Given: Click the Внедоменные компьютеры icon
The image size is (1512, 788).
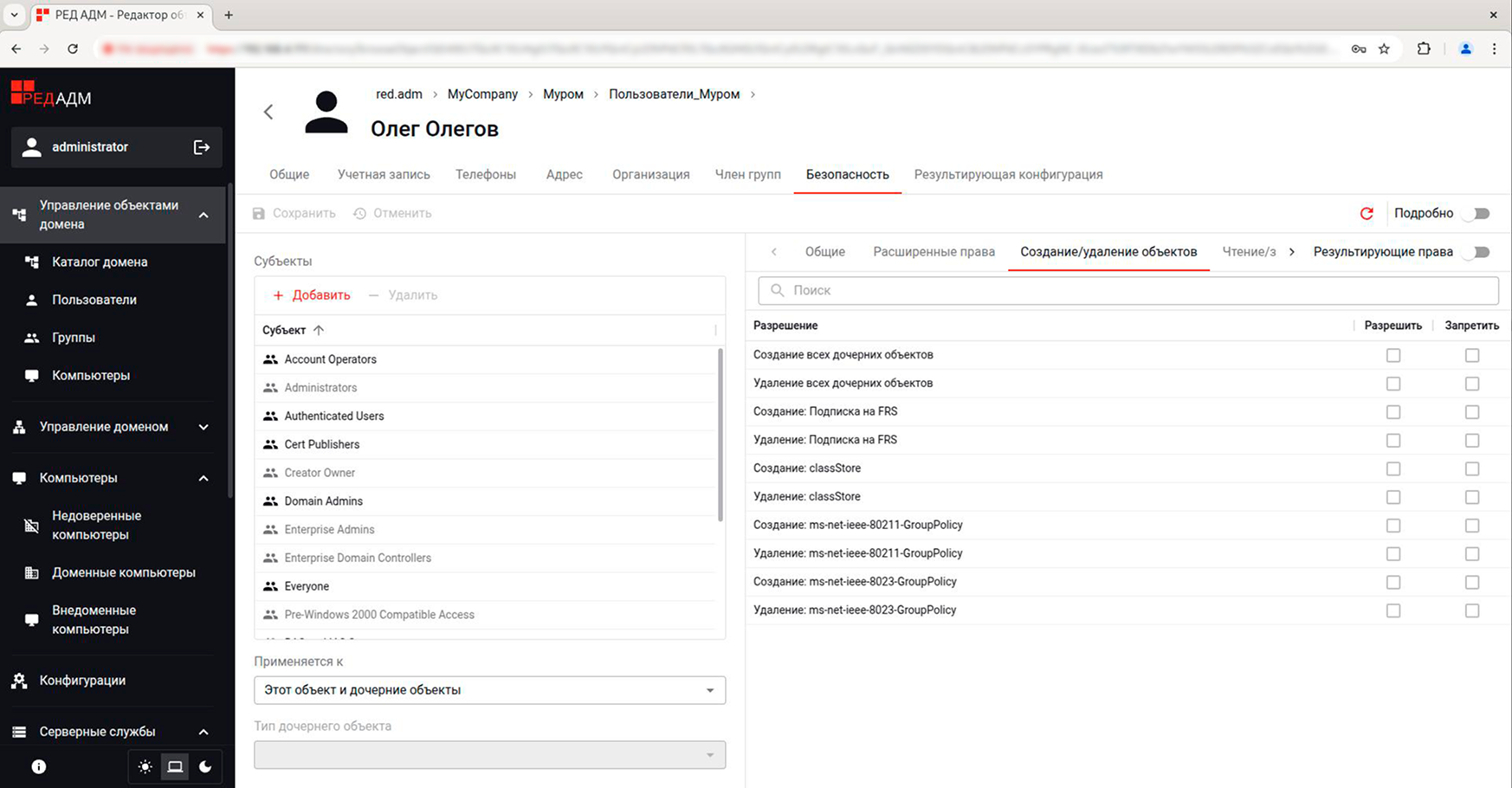Looking at the screenshot, I should [32, 620].
